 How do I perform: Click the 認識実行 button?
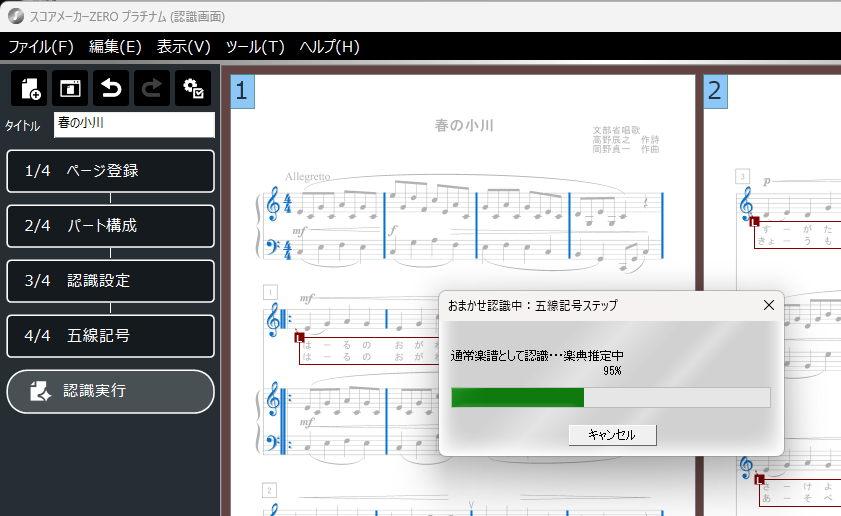click(110, 391)
